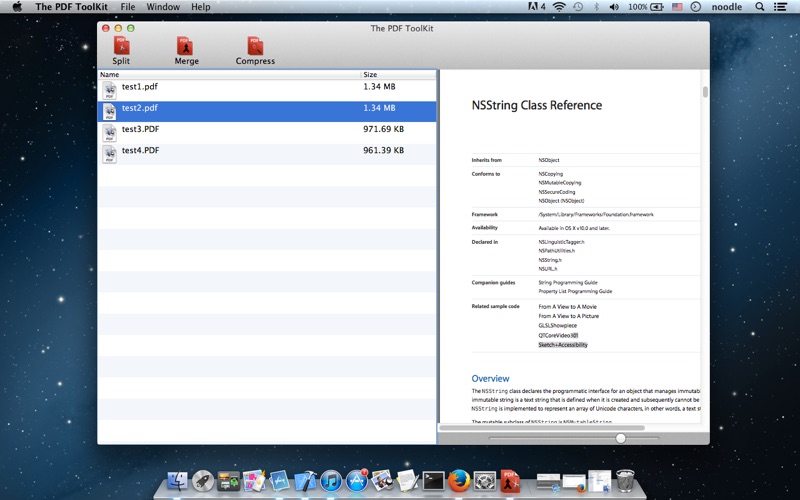Open the File menu

point(128,7)
